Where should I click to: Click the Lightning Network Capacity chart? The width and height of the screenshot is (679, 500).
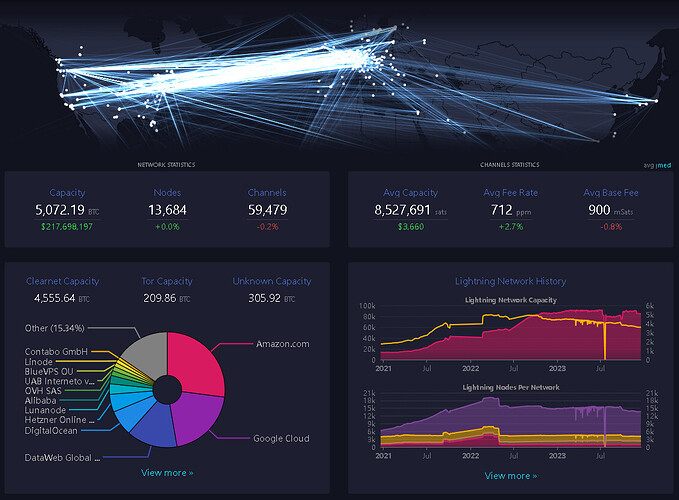pos(510,335)
